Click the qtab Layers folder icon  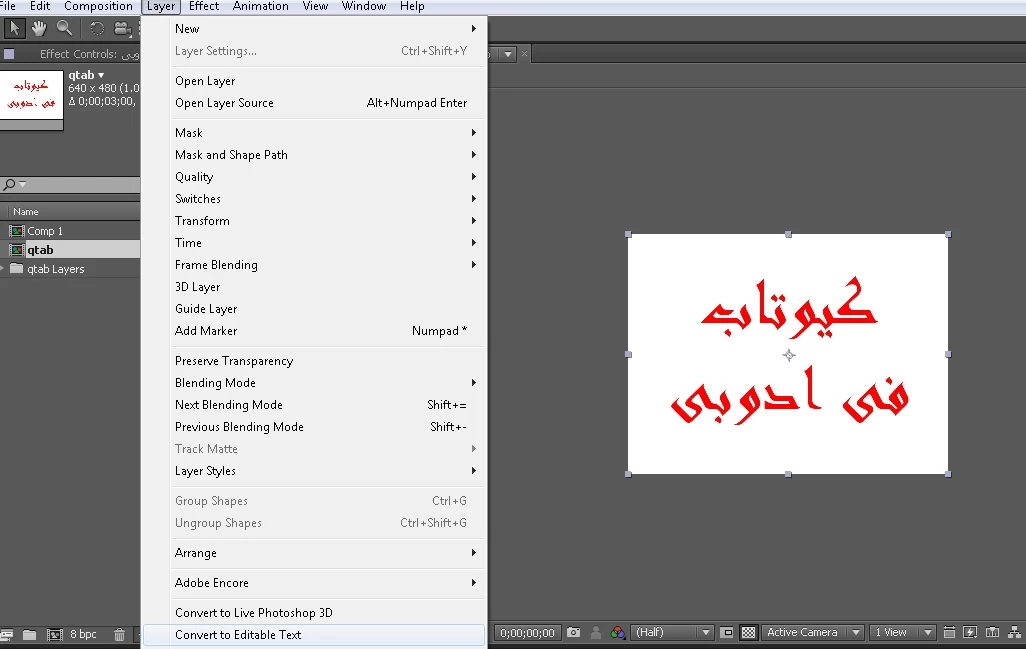(17, 269)
